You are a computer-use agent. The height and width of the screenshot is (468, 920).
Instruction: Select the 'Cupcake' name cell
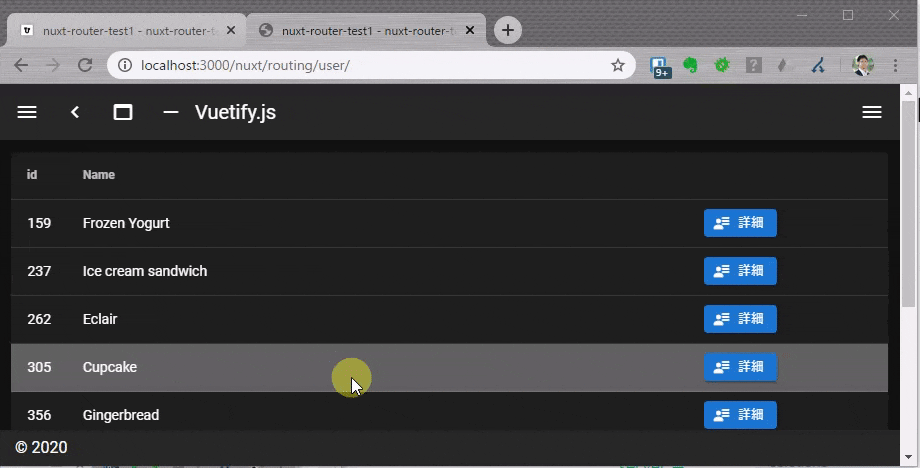tap(110, 367)
